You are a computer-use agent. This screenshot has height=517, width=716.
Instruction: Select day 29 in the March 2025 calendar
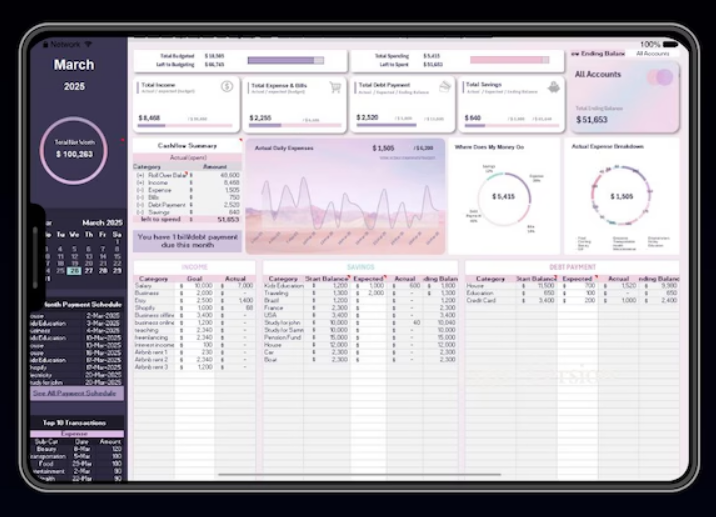117,271
